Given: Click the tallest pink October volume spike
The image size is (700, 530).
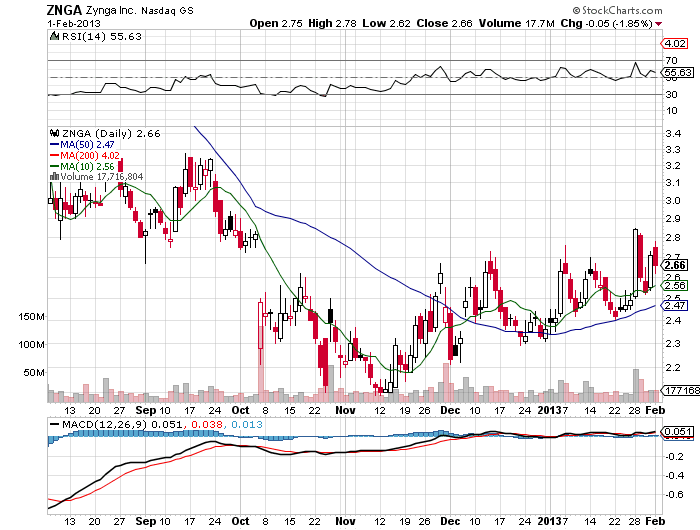Looking at the screenshot, I should click(261, 363).
